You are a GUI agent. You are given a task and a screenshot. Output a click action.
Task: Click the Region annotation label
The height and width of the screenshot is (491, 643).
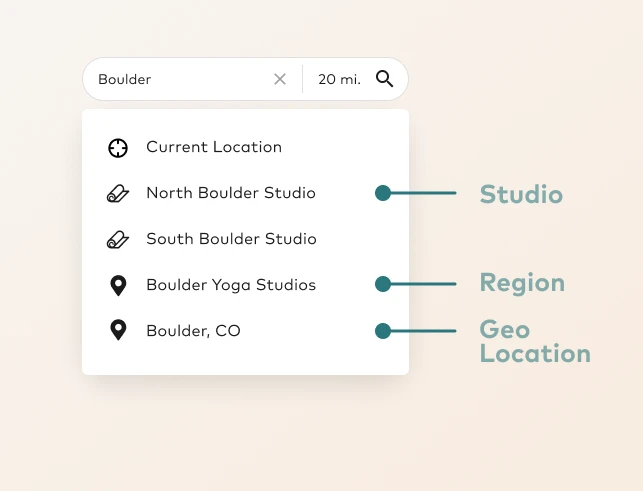522,283
